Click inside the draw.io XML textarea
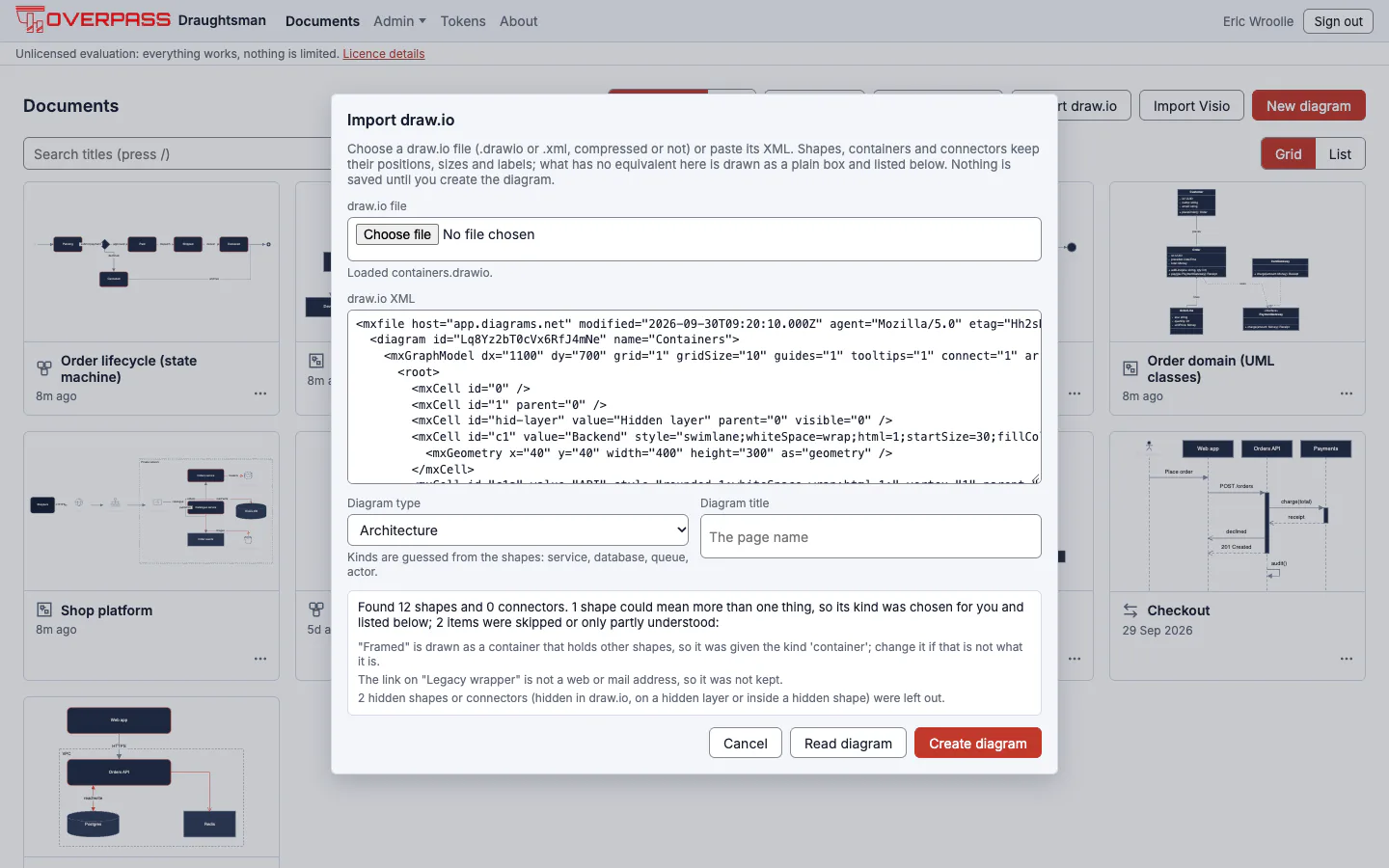The height and width of the screenshot is (868, 1389). 694,396
